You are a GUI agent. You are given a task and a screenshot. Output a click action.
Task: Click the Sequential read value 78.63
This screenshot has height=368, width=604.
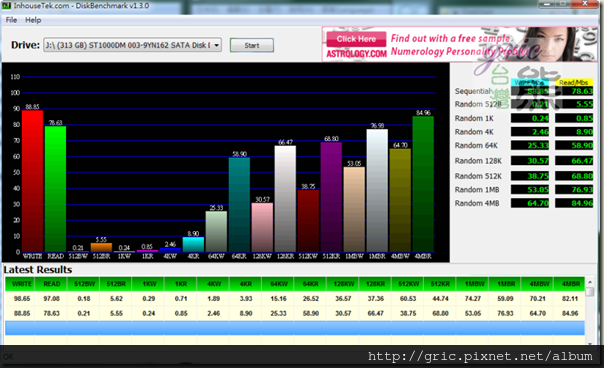pos(574,91)
